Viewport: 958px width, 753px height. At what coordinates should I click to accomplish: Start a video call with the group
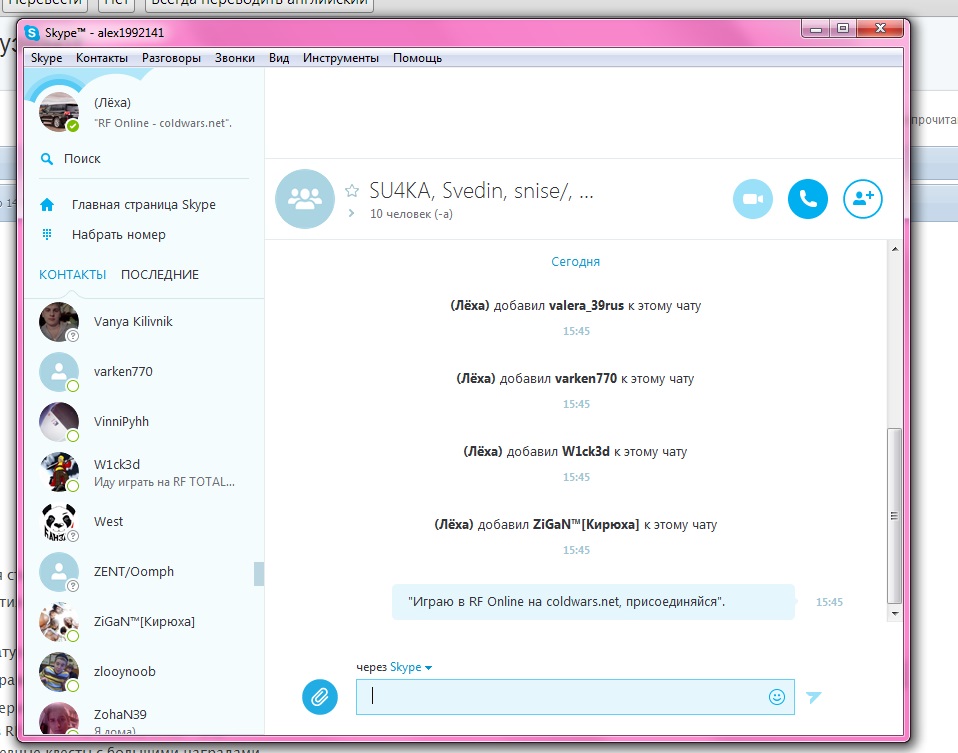[x=753, y=199]
